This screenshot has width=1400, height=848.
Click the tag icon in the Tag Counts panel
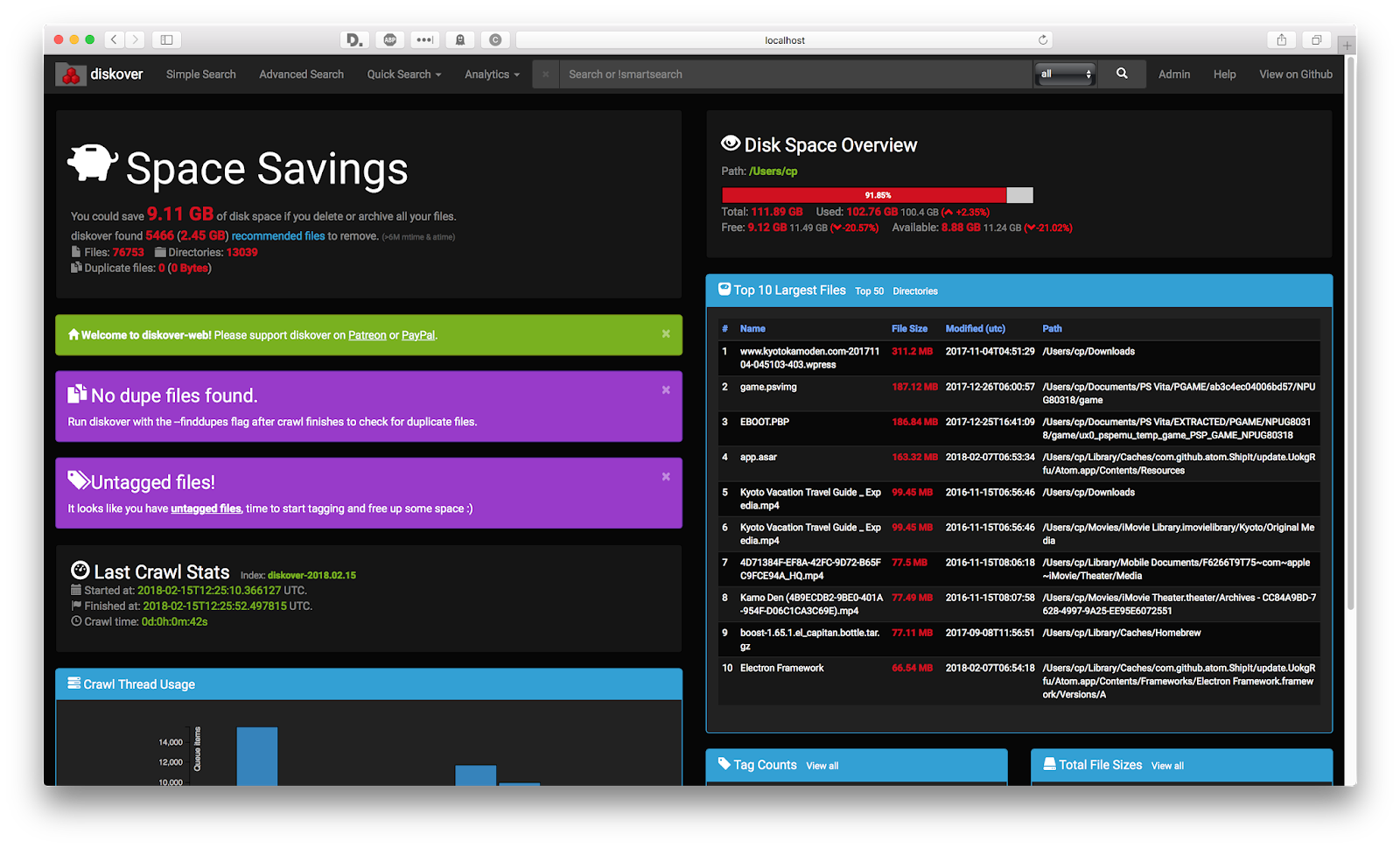click(722, 764)
